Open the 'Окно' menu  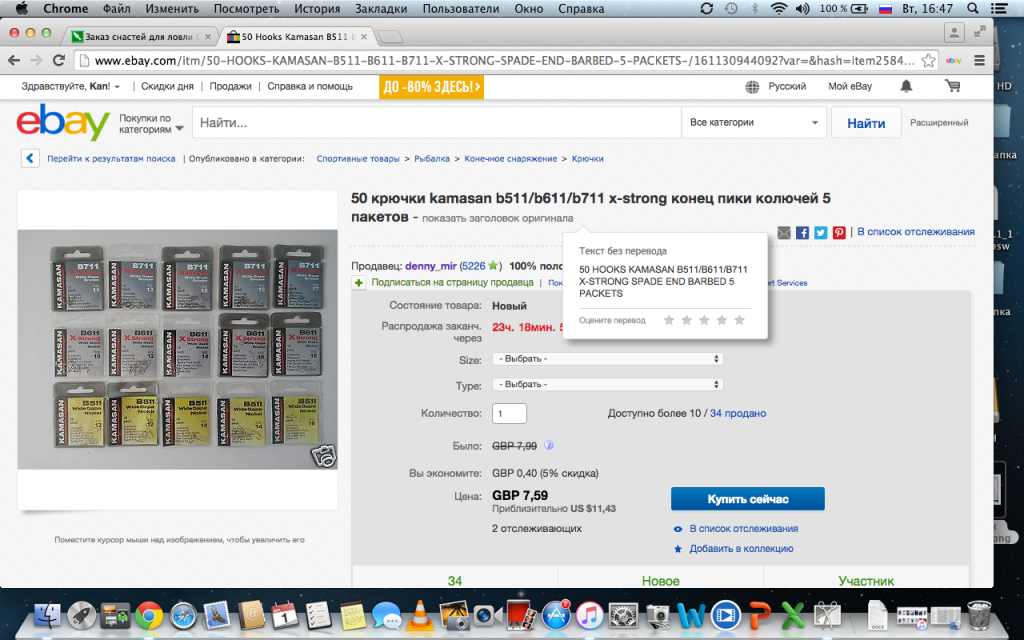click(528, 8)
